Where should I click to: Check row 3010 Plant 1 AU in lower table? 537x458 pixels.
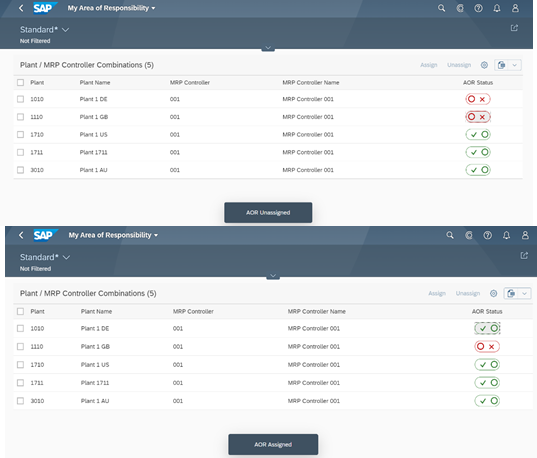point(21,401)
